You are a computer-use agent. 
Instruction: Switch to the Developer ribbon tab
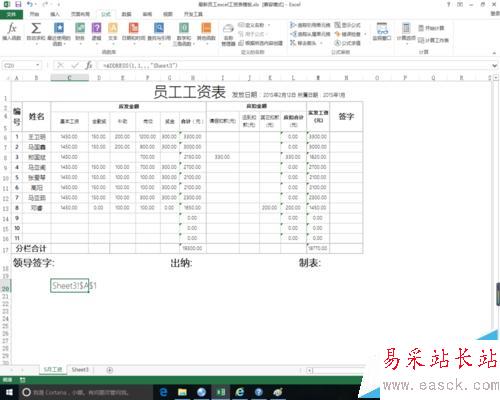point(193,14)
